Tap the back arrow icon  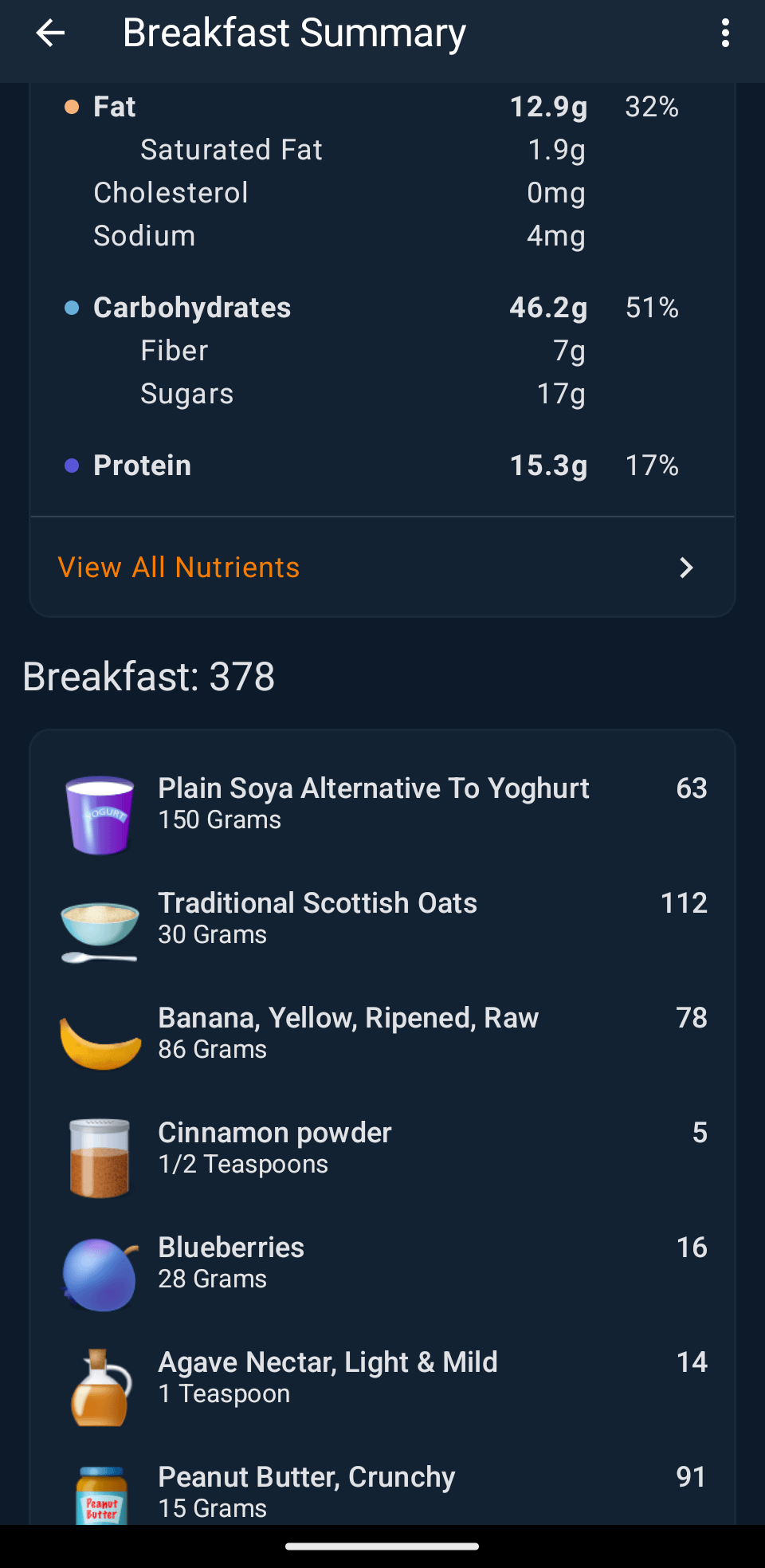(50, 33)
